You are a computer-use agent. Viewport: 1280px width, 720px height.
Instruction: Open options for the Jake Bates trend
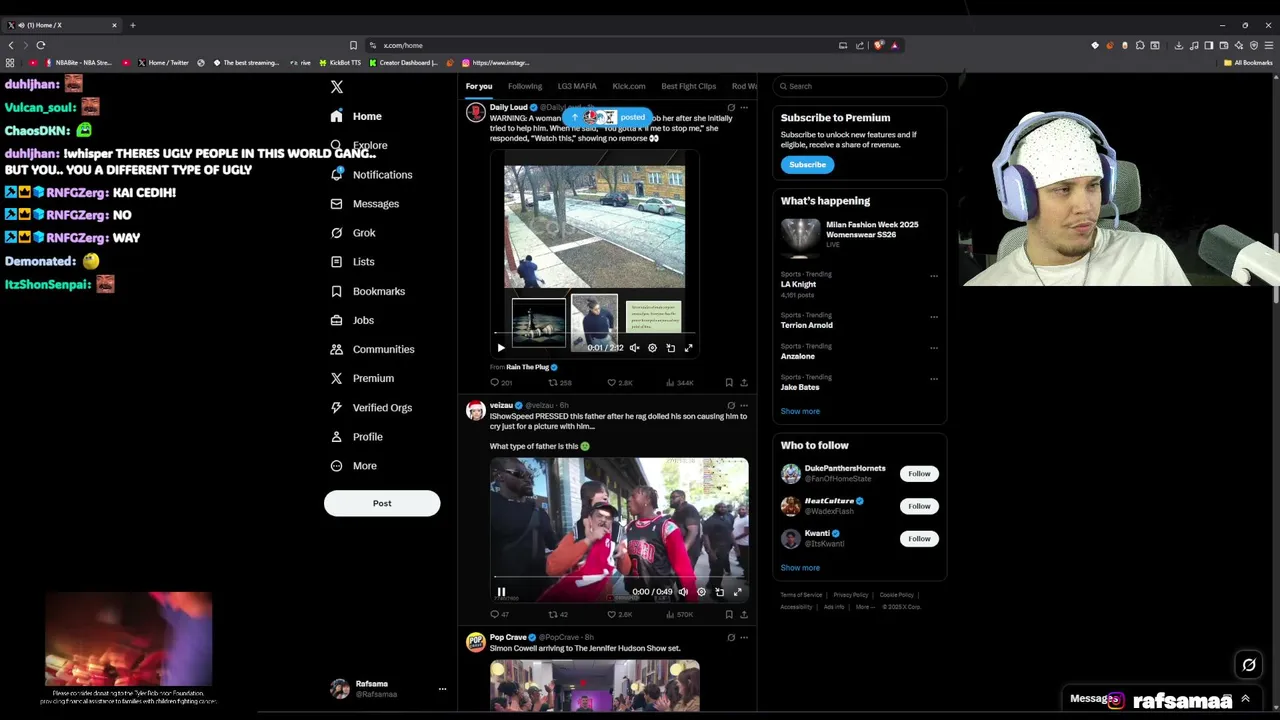(x=934, y=379)
